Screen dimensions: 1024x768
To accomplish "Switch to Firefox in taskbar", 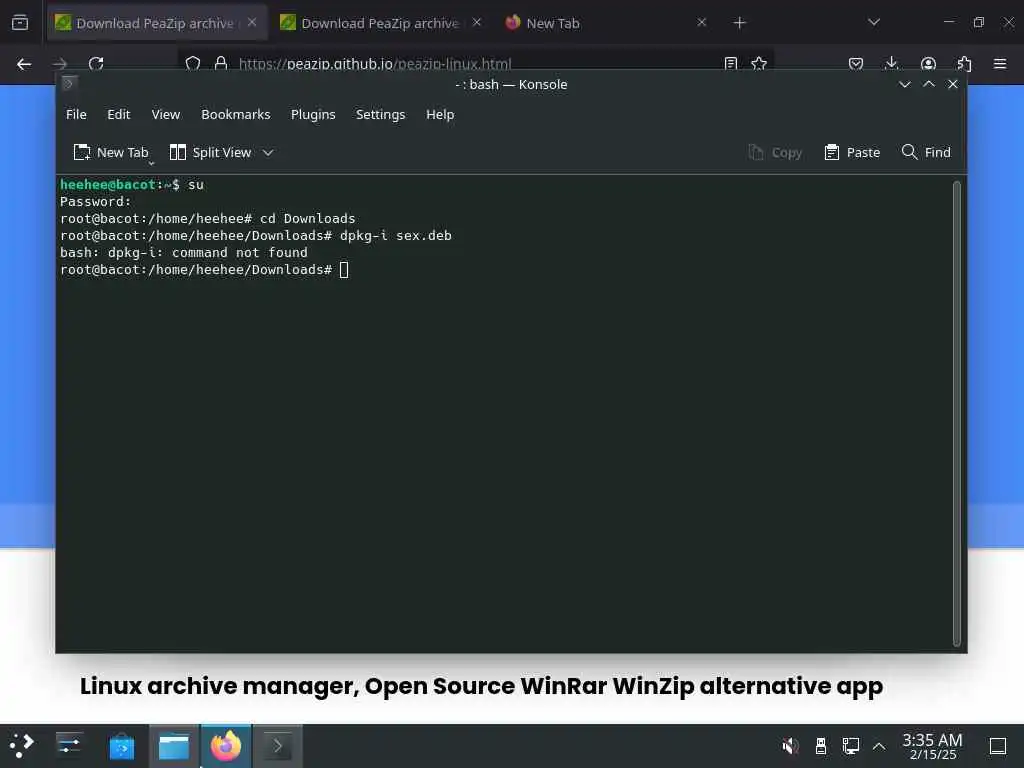I will click(226, 746).
